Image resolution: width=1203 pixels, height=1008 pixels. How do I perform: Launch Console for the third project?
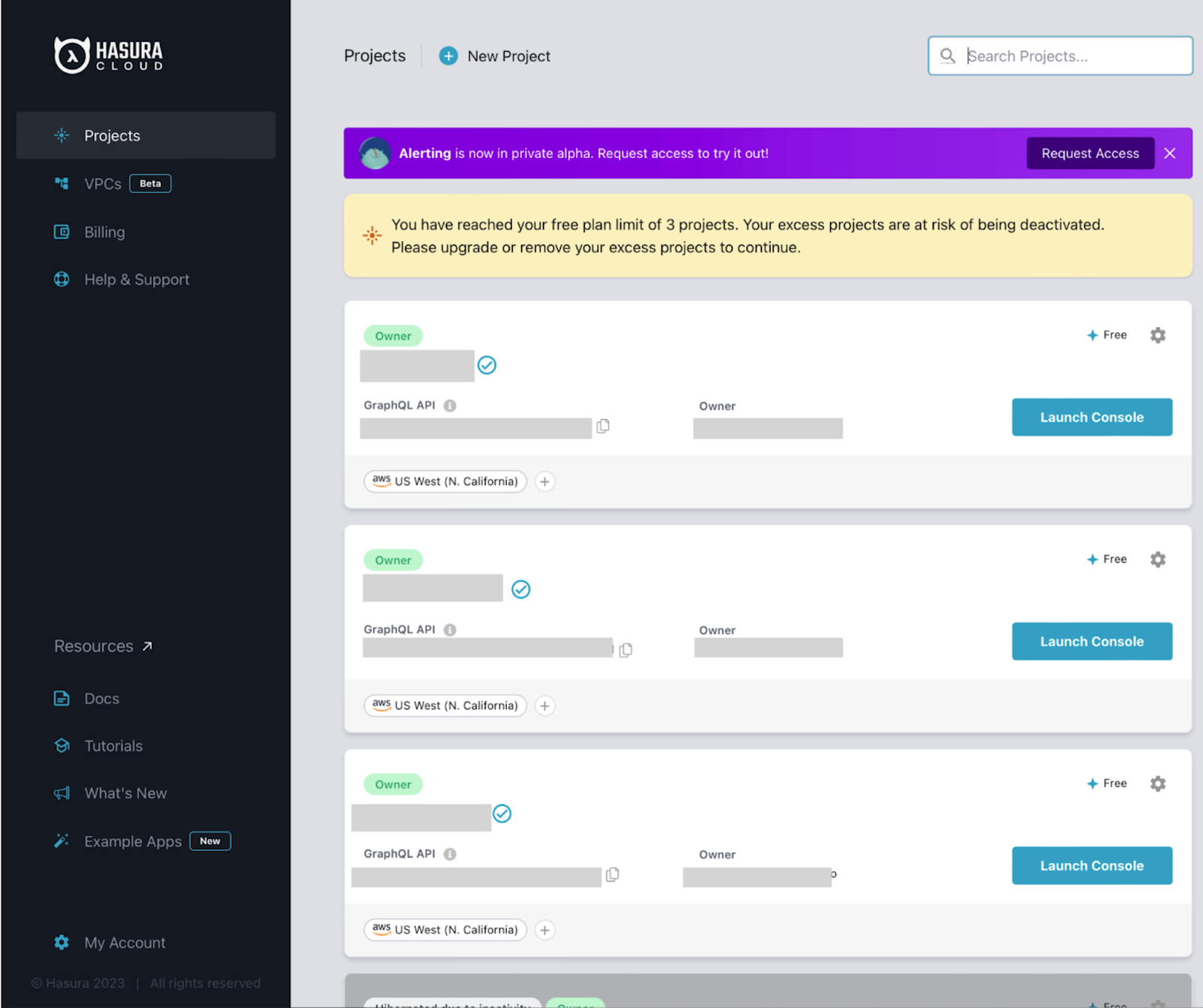click(x=1092, y=866)
